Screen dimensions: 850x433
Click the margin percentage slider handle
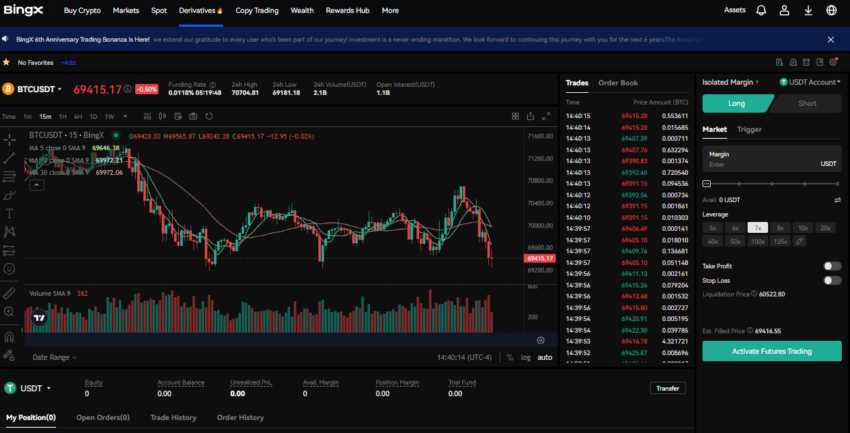[707, 184]
